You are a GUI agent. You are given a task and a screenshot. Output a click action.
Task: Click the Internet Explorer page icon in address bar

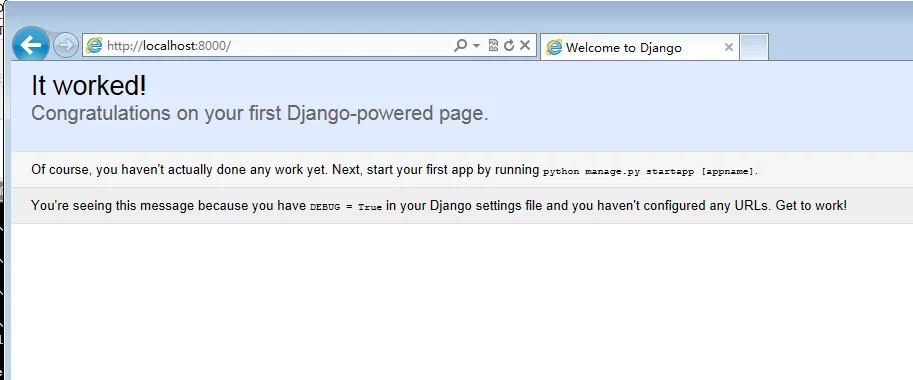pyautogui.click(x=94, y=46)
